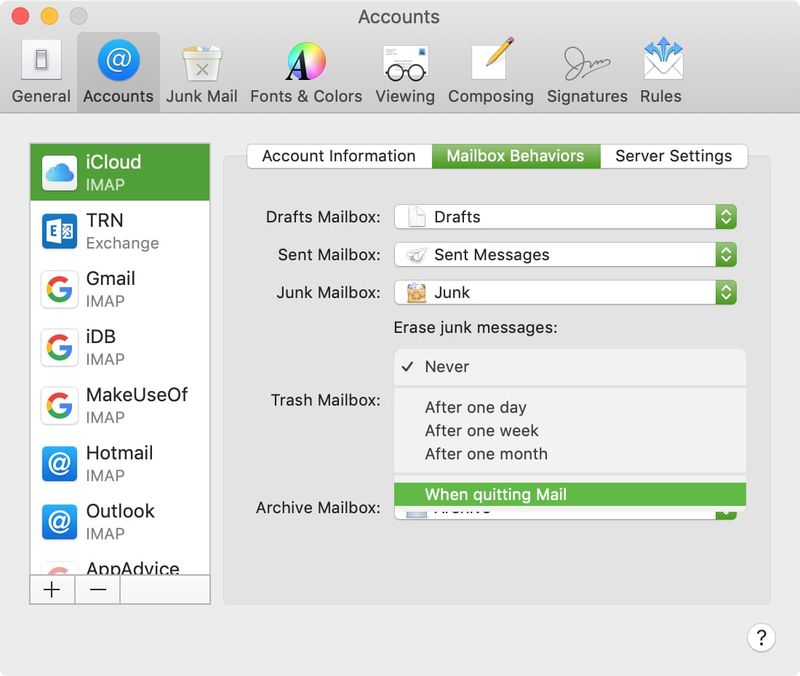Click the Erase junk messages label

(476, 328)
